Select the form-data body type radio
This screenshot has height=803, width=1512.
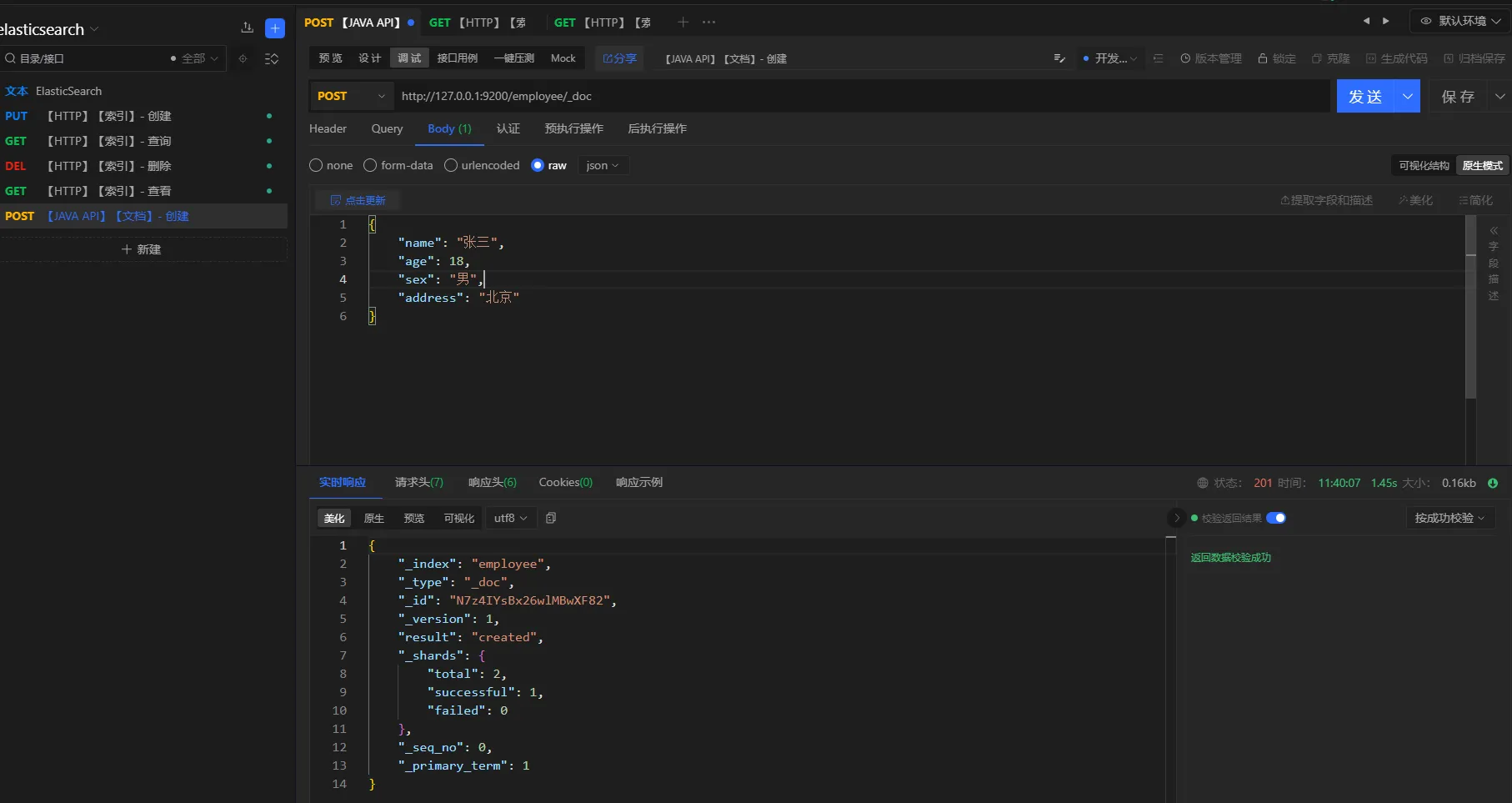tap(370, 165)
